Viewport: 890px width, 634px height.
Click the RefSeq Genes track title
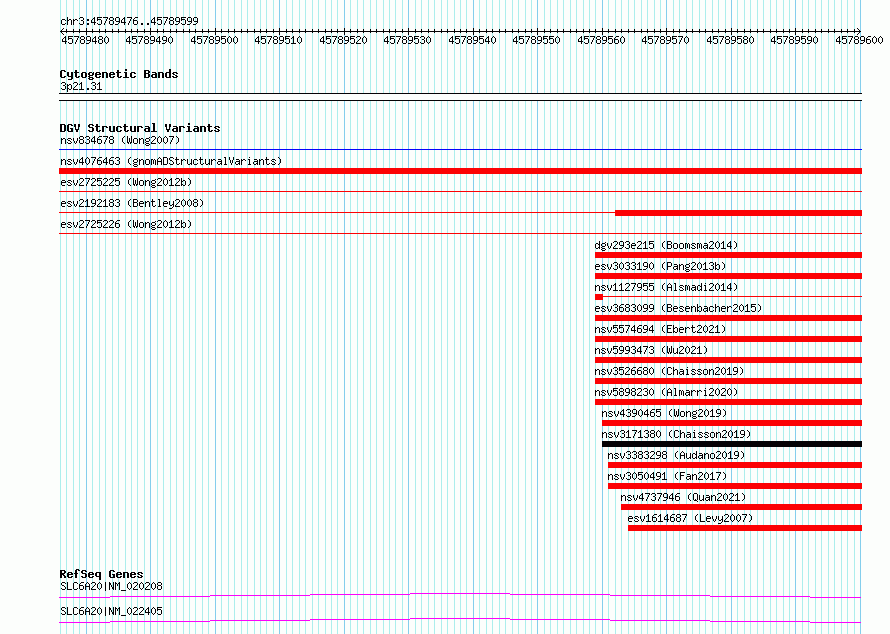point(101,574)
